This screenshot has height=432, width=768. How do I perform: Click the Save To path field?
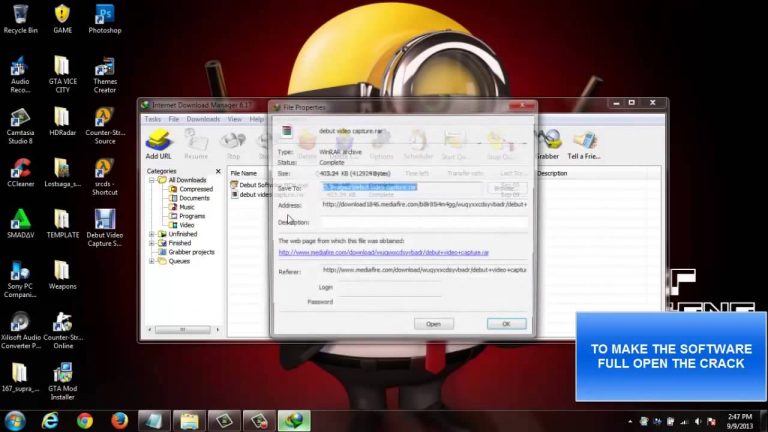click(x=402, y=188)
